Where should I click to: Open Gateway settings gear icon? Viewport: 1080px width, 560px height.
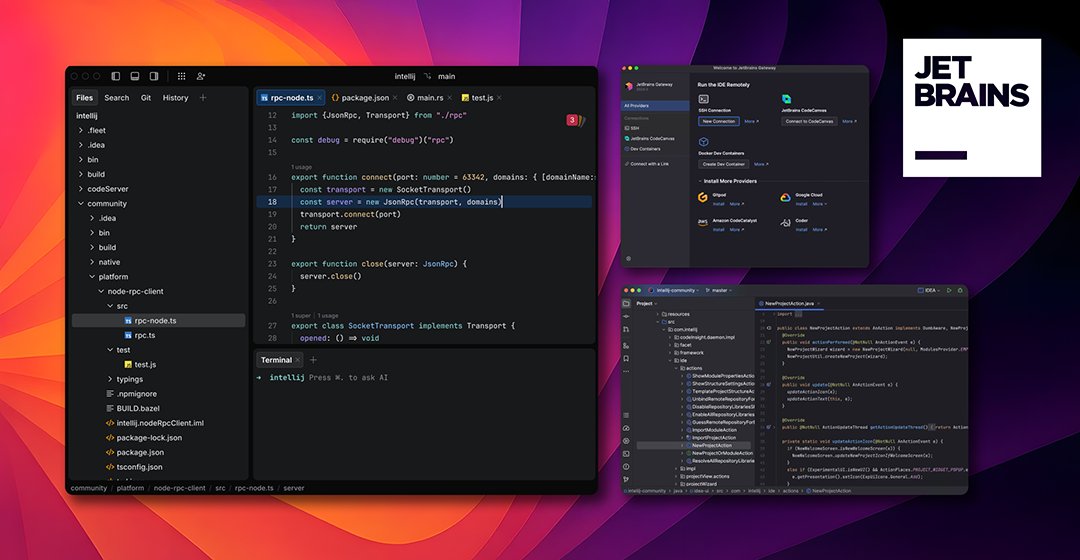pyautogui.click(x=628, y=258)
